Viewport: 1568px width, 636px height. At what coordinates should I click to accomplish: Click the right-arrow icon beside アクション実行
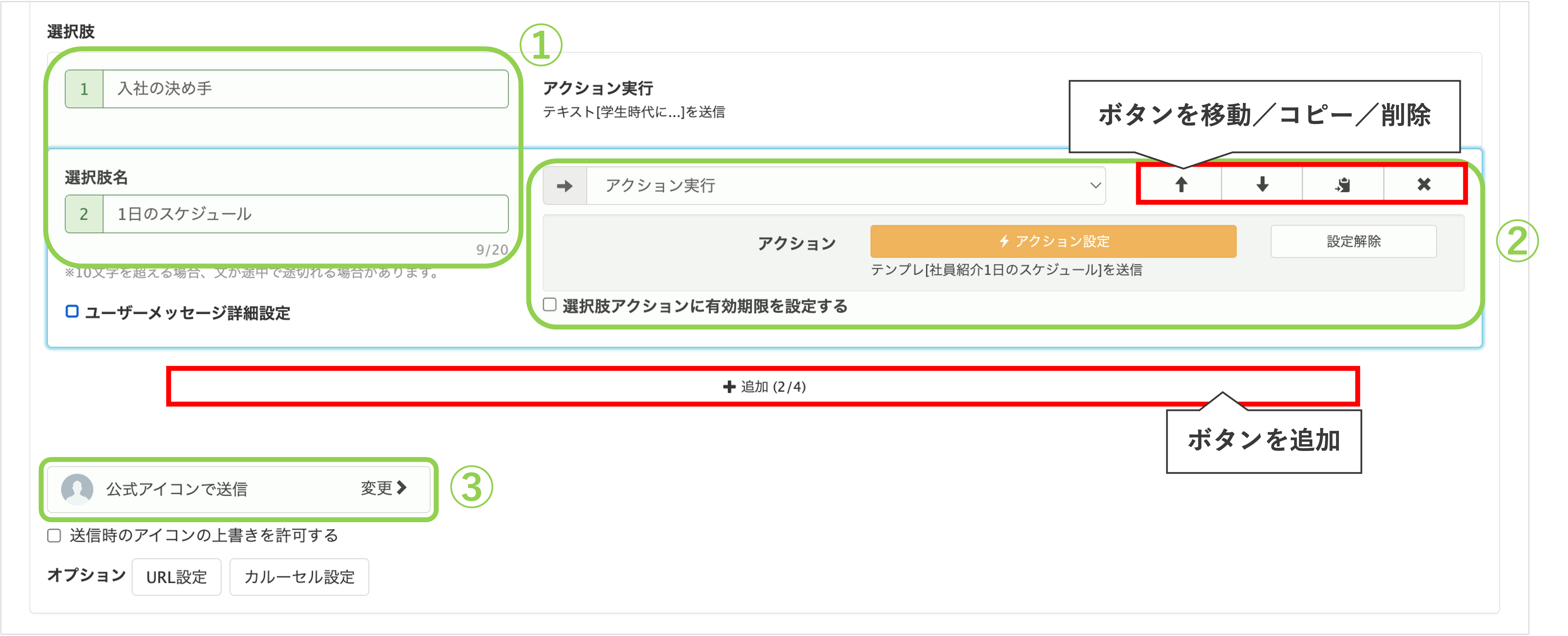565,186
